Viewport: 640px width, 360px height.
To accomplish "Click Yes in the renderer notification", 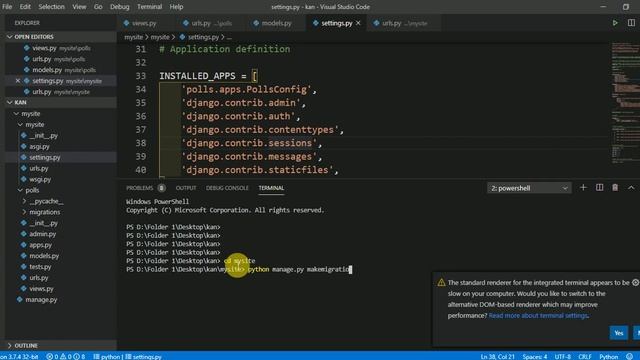I will click(x=619, y=333).
